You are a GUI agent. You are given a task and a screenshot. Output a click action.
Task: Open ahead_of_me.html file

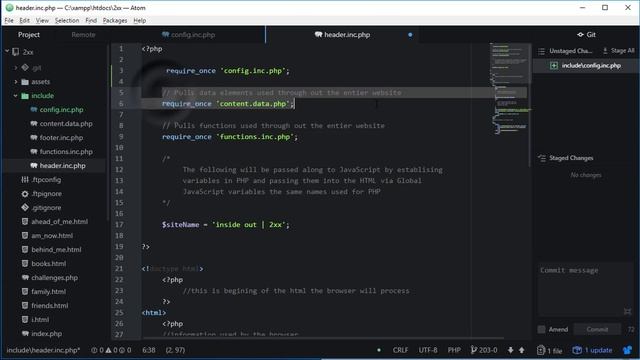click(60, 222)
